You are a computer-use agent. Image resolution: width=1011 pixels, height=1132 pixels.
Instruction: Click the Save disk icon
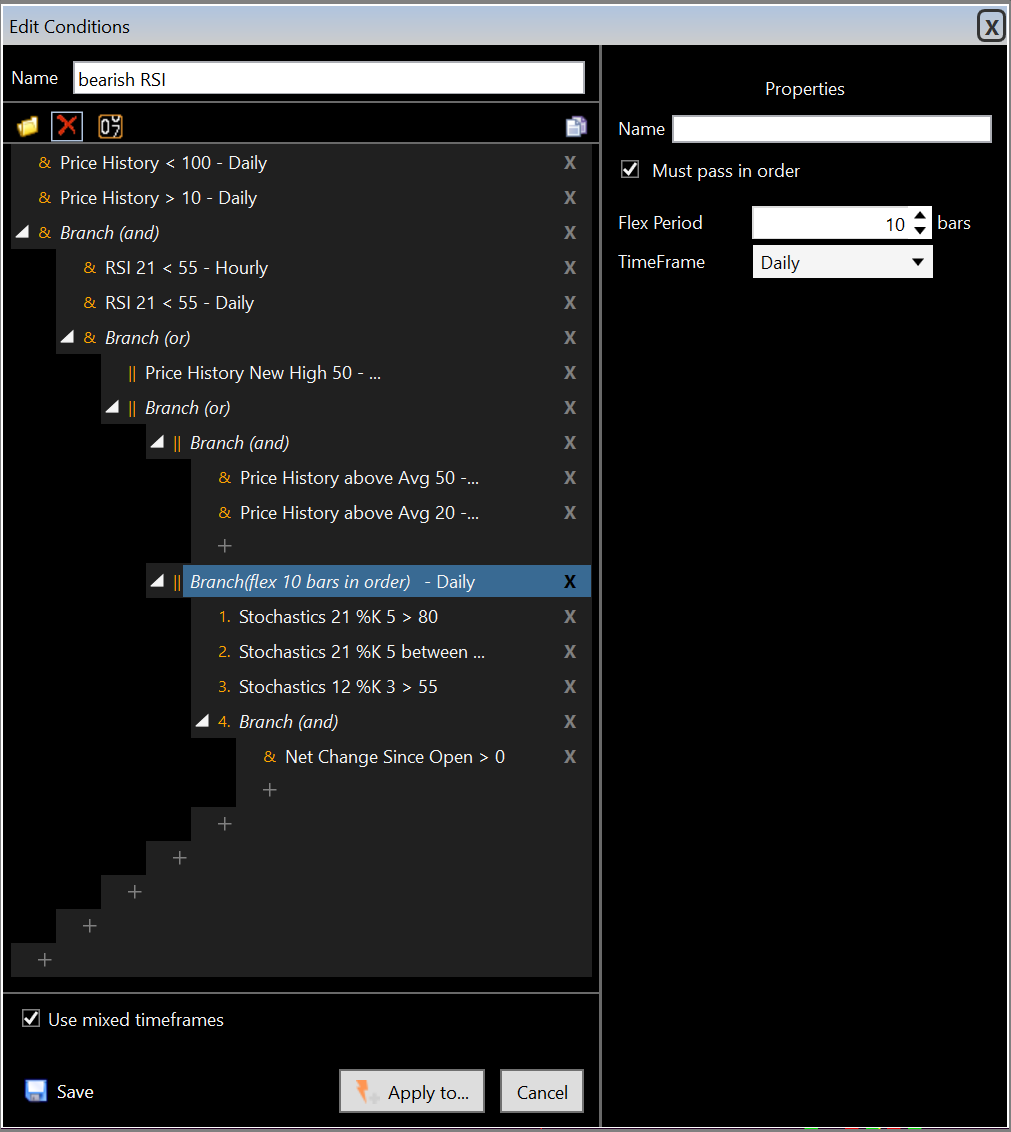pos(36,1091)
